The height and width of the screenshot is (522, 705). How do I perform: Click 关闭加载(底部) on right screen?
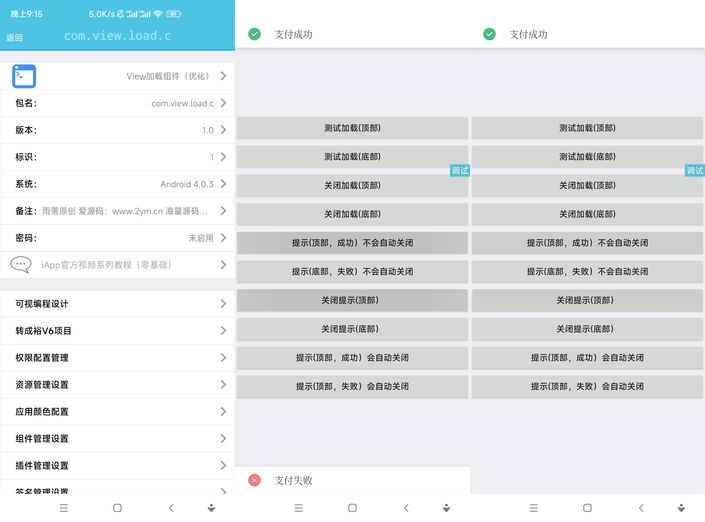point(587,214)
